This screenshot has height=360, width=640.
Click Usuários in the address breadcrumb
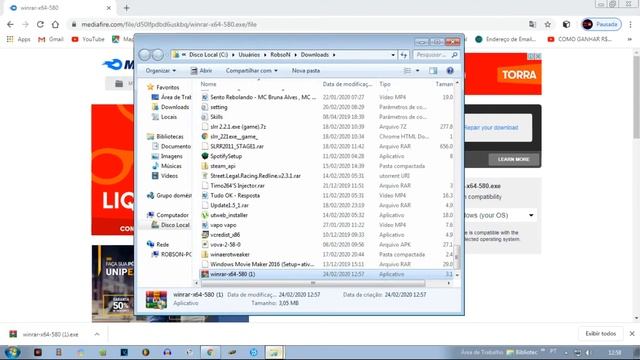point(249,55)
